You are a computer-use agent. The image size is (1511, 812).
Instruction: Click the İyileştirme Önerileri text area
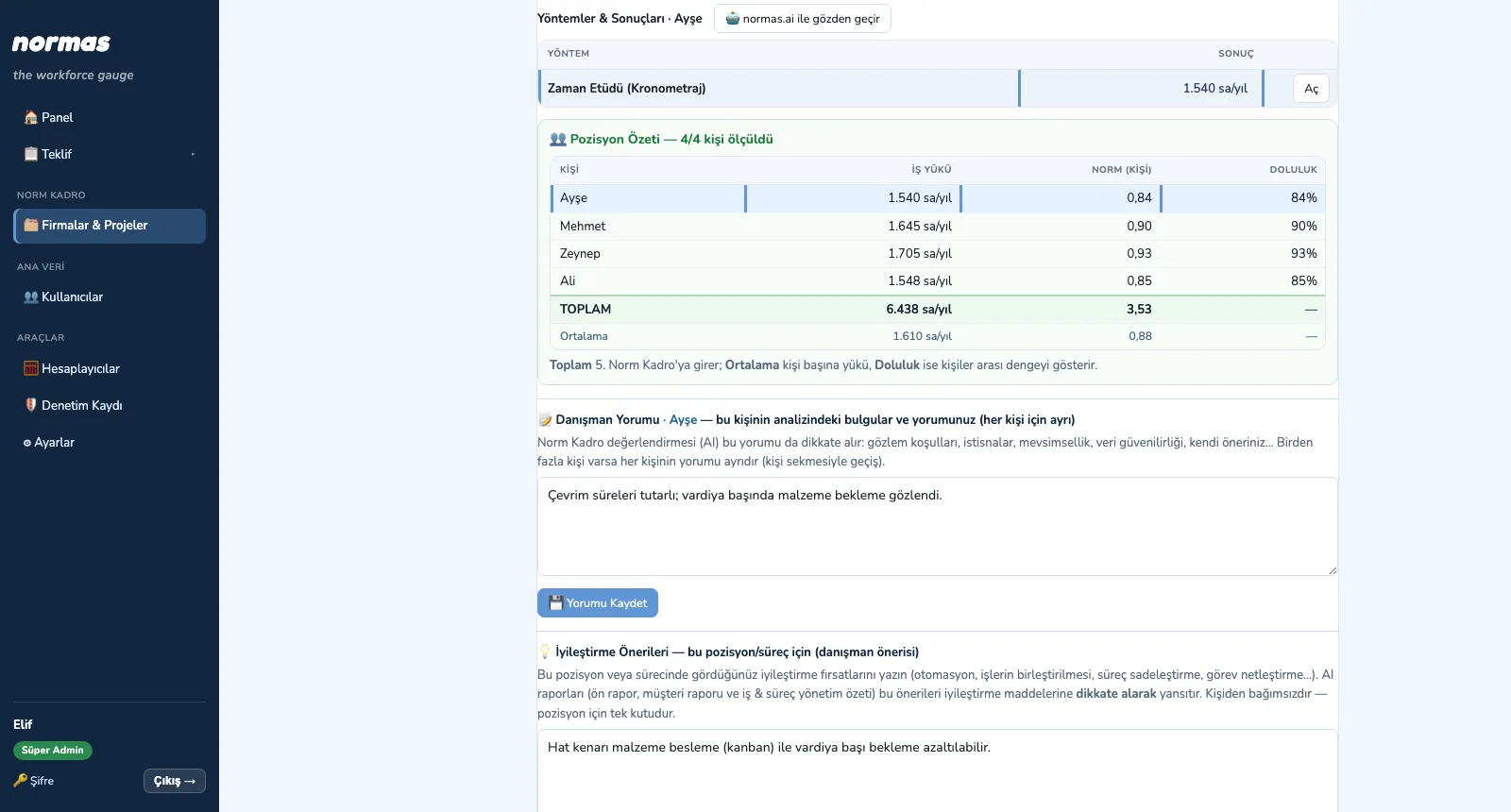(938, 770)
